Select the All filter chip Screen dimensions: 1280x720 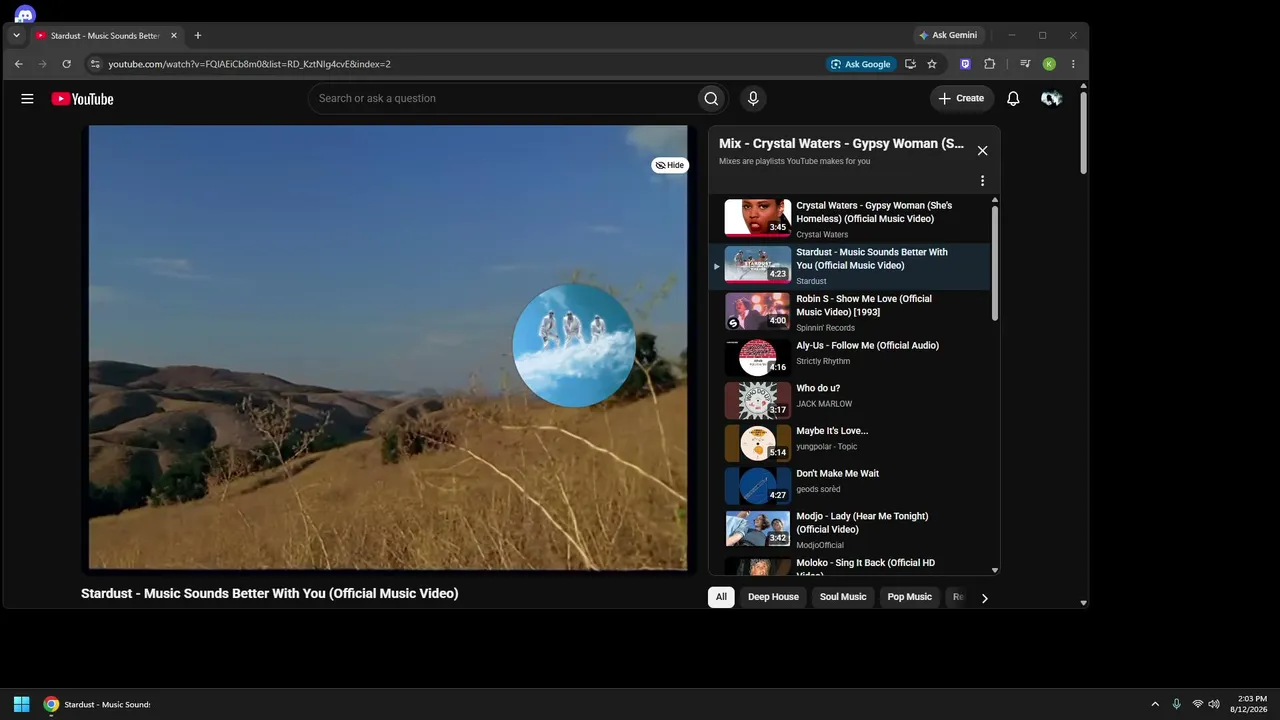[x=721, y=597]
